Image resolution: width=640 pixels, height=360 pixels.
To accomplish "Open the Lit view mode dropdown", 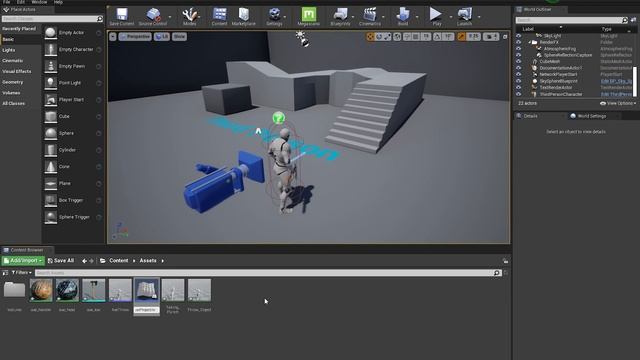I will [162, 36].
